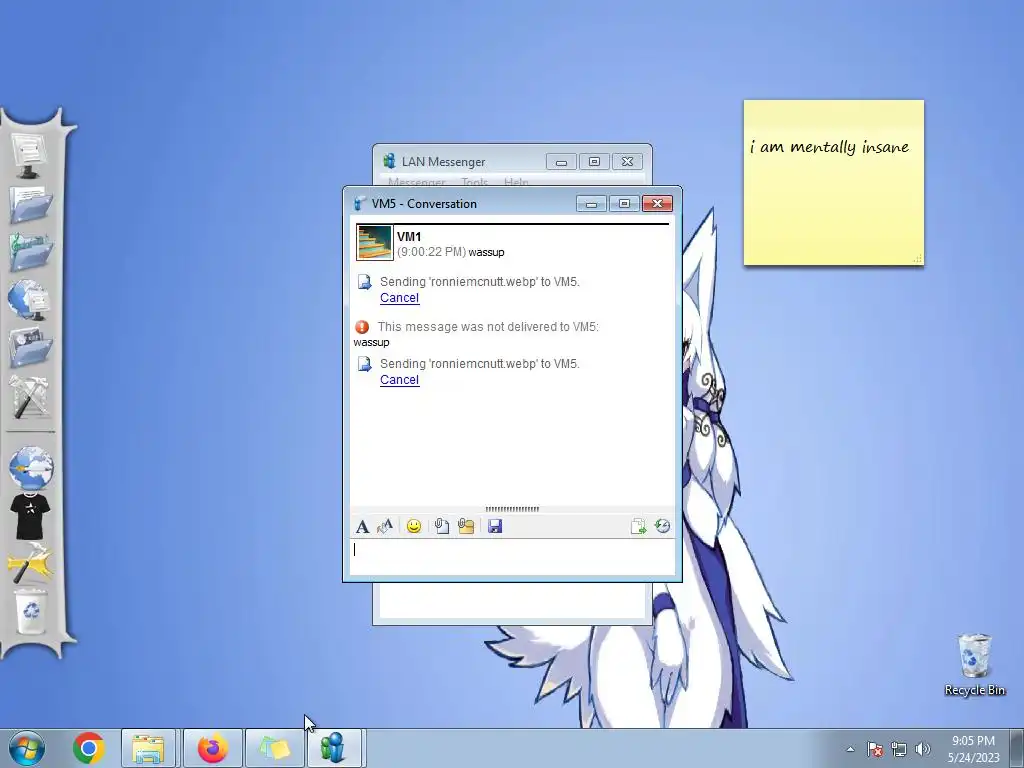Screen dimensions: 1024x768
Task: Open the Windows Start menu
Action: [27, 748]
